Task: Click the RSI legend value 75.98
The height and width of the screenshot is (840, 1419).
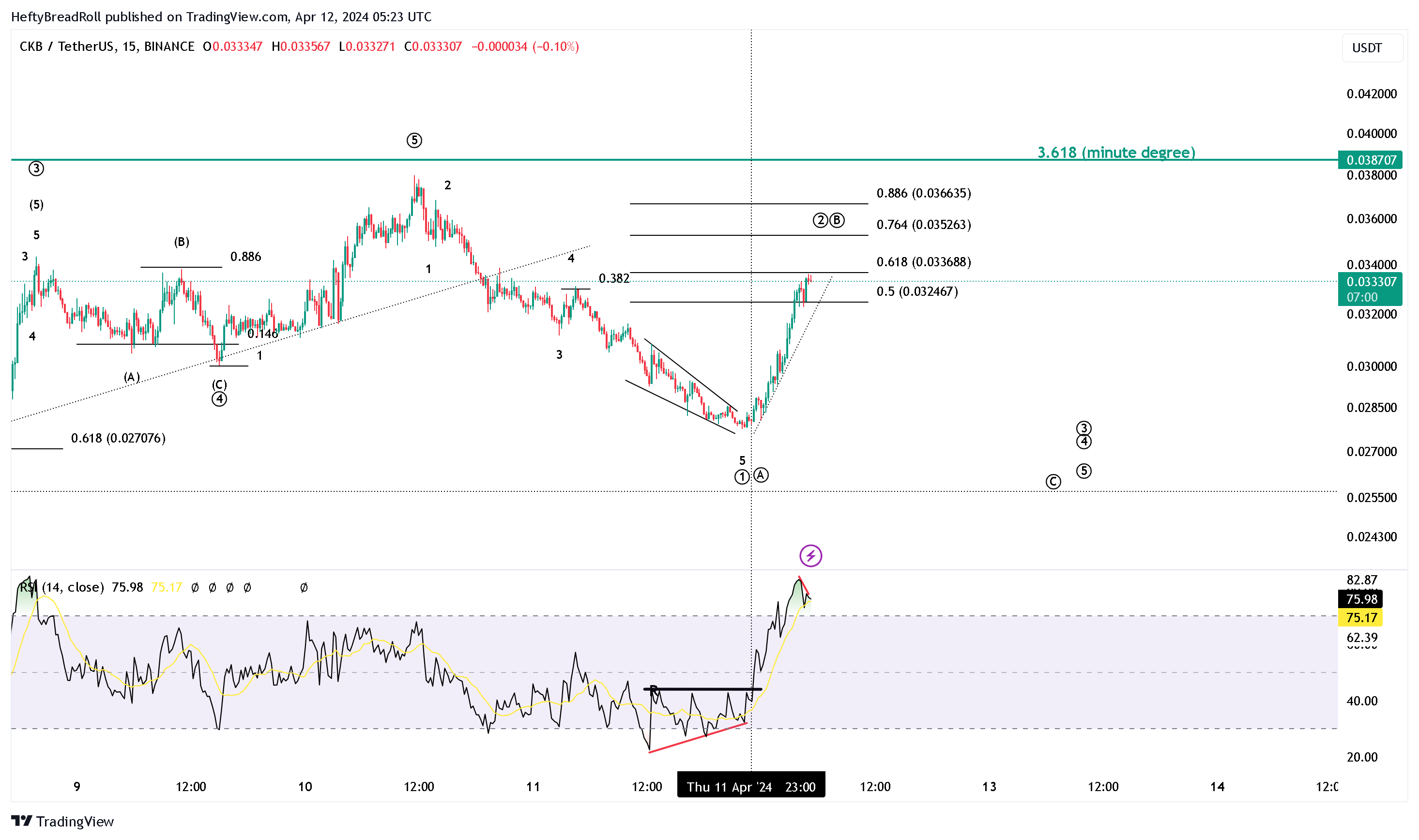Action: point(127,588)
